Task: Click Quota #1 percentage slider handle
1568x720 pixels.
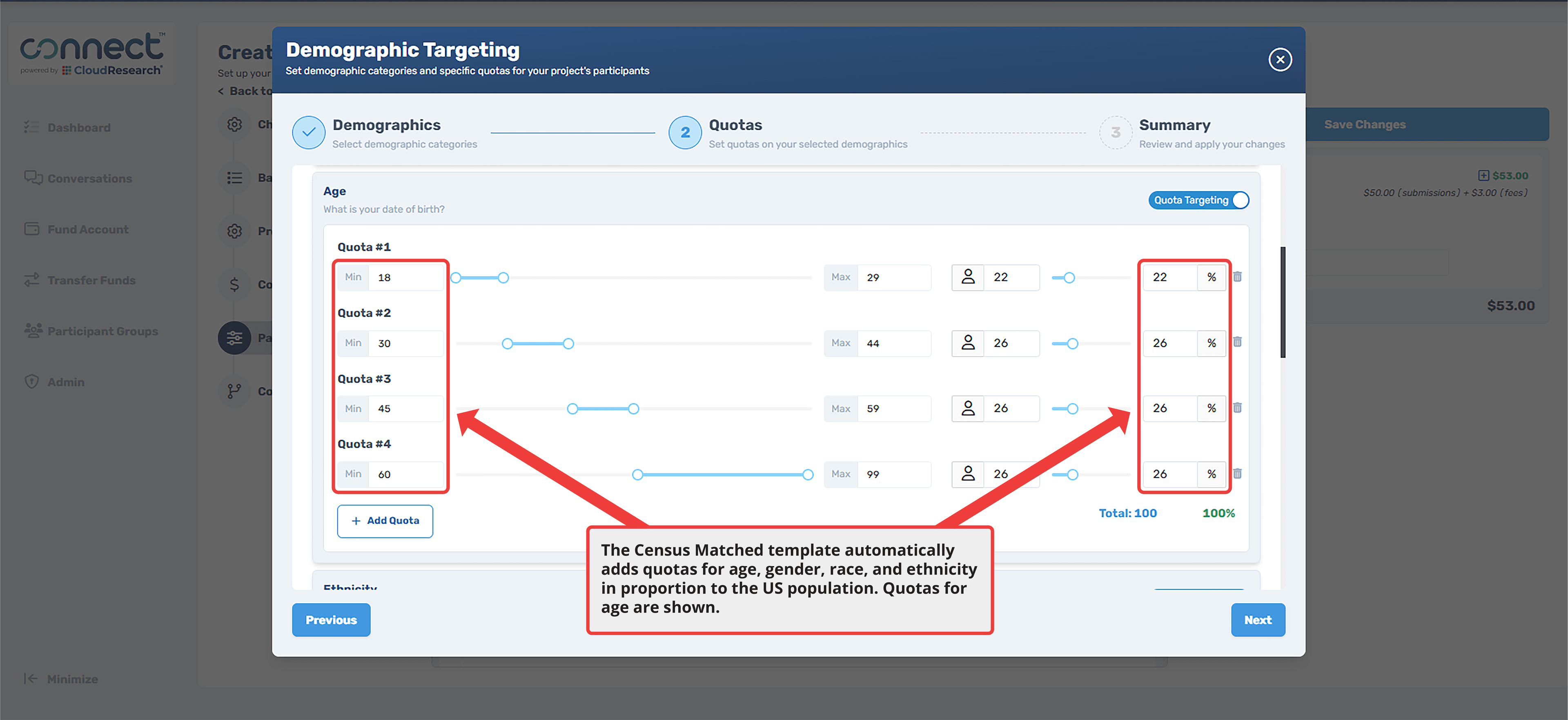Action: (1069, 278)
